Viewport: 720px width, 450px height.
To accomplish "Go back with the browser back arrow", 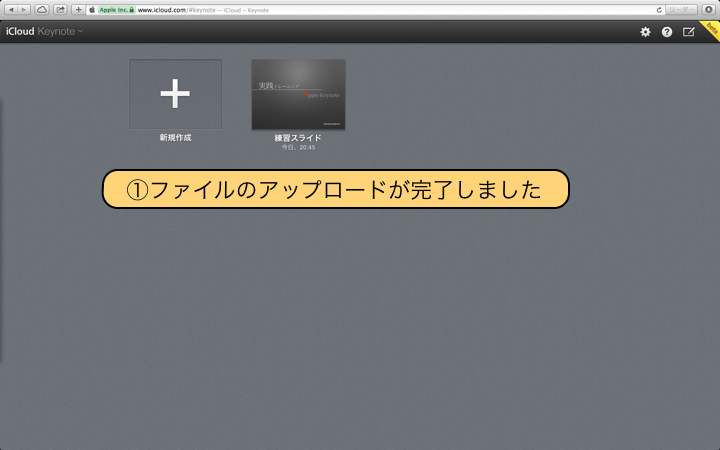I will (x=11, y=10).
